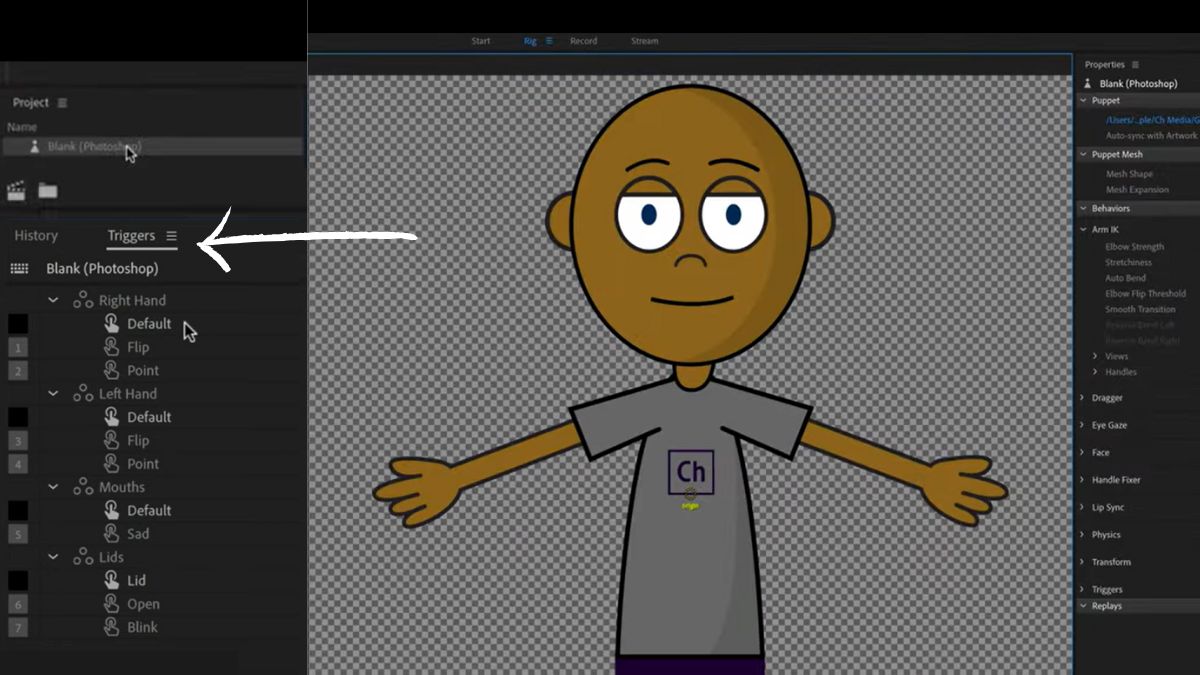Collapse the Arm IK behavior
1200x675 pixels.
pyautogui.click(x=1084, y=230)
